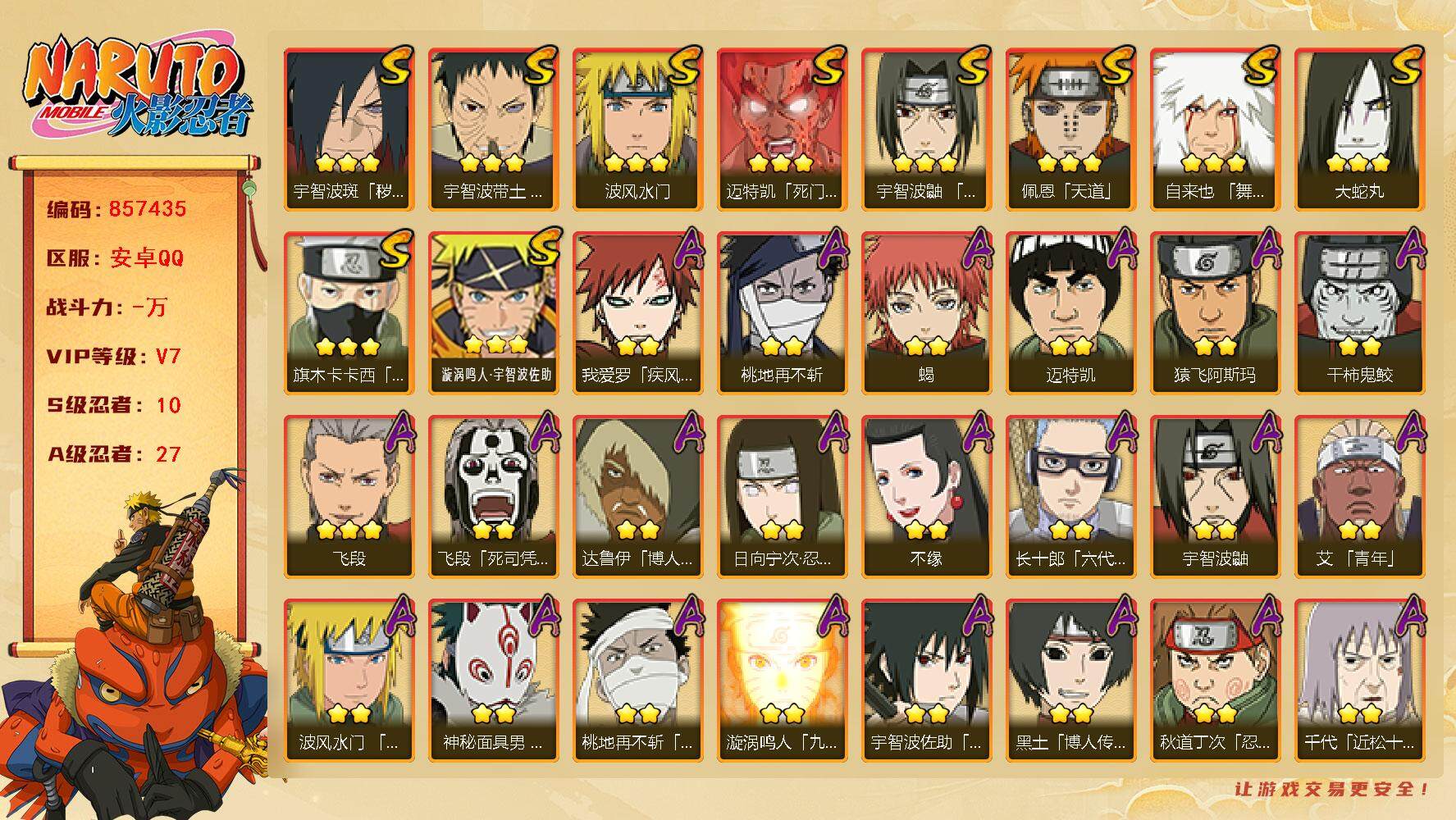The height and width of the screenshot is (820, 1456).
Task: Open the 不缘 ninja card
Action: [926, 496]
